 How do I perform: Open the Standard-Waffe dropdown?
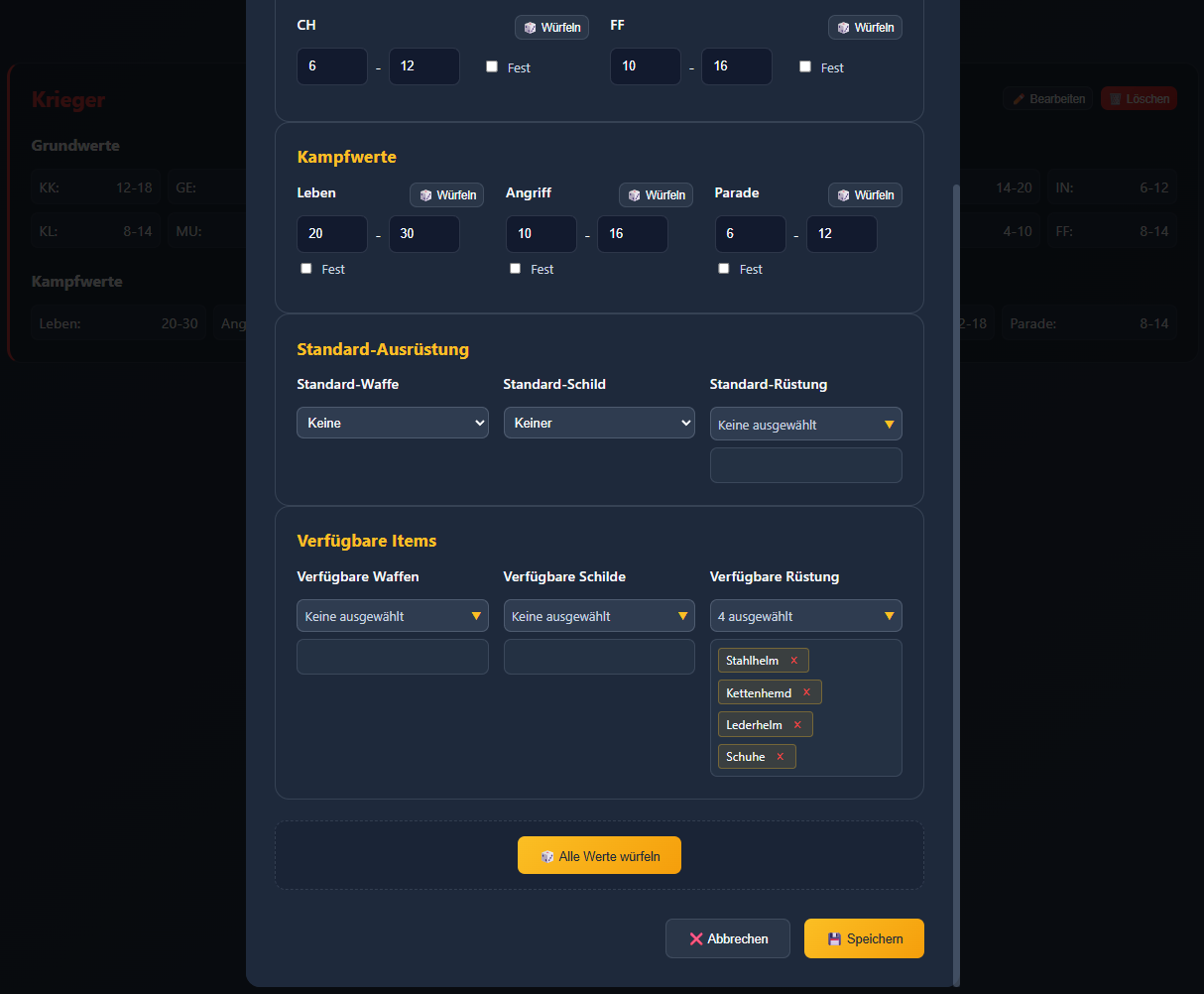[x=393, y=423]
